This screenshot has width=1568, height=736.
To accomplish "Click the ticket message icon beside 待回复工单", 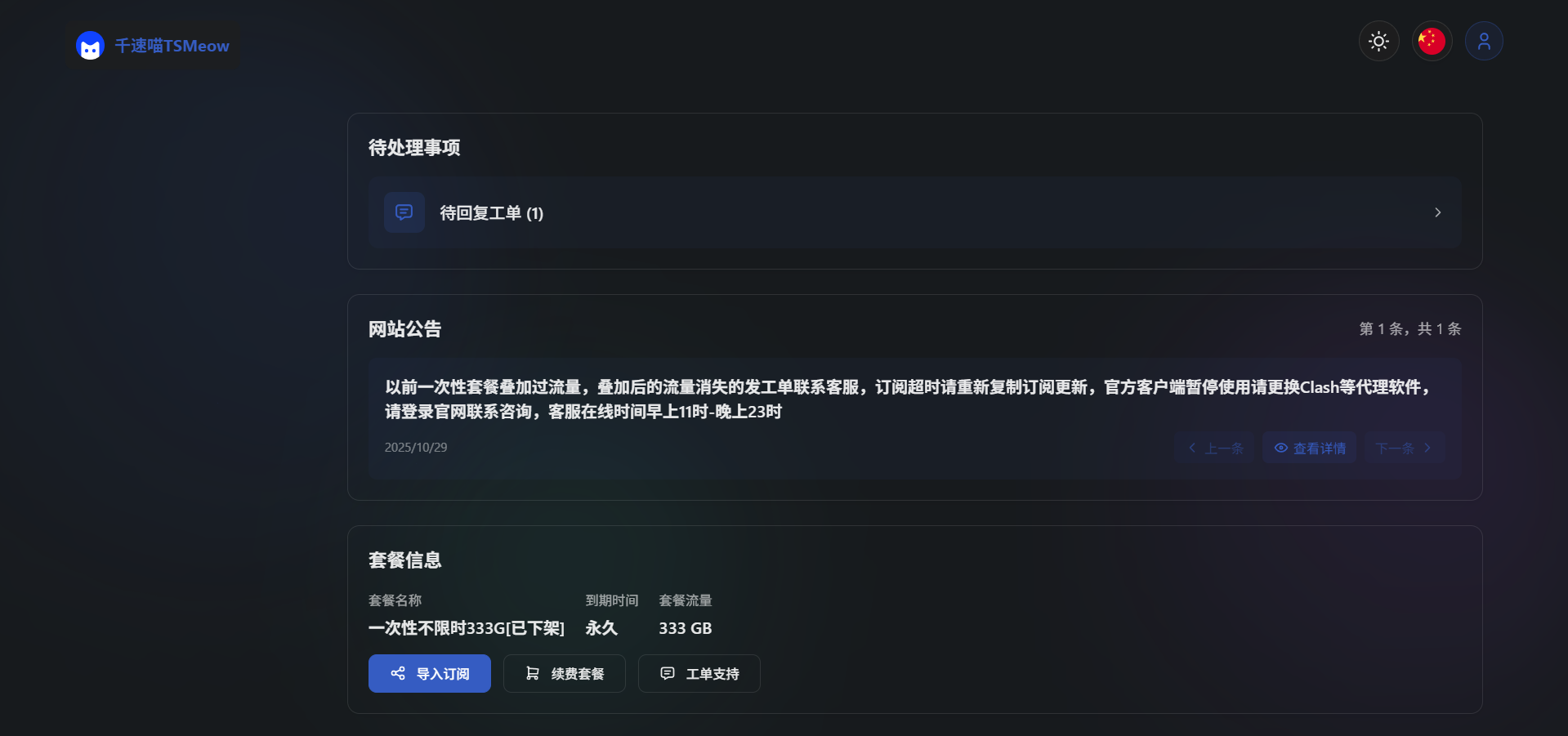I will coord(404,212).
